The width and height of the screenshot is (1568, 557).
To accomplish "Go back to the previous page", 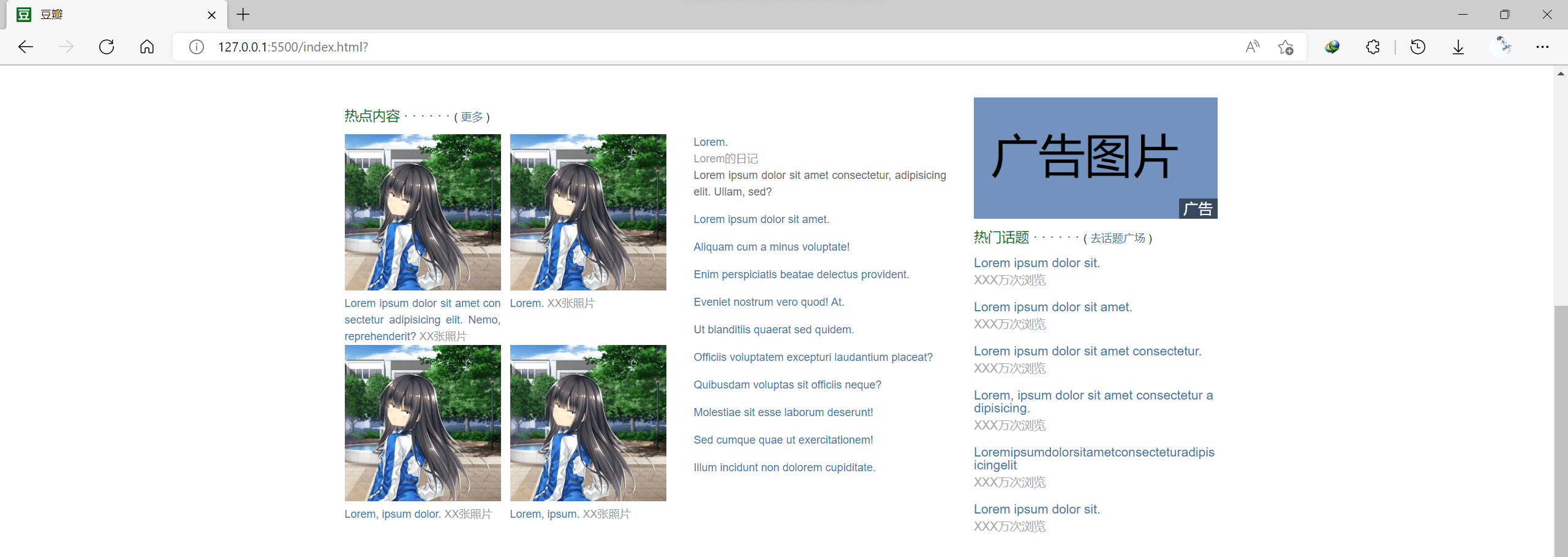I will click(x=26, y=47).
